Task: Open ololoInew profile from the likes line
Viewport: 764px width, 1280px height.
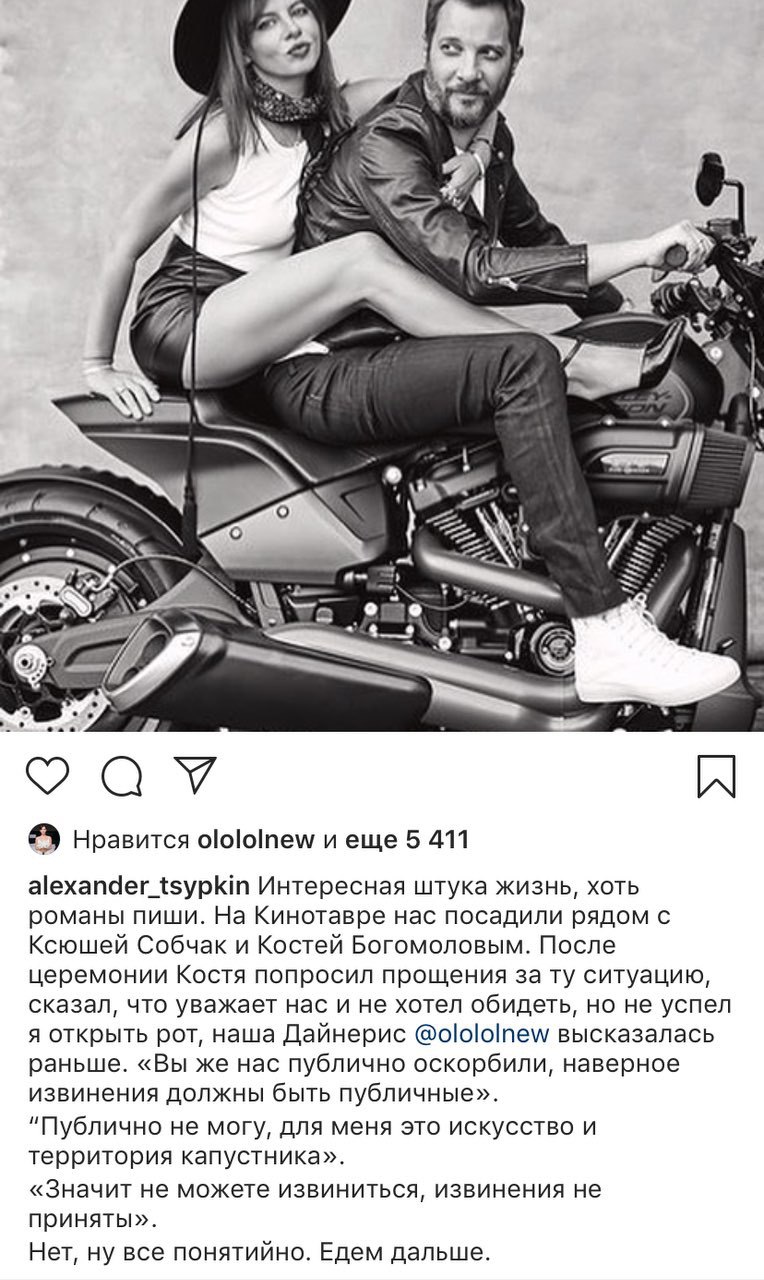Action: coord(256,840)
